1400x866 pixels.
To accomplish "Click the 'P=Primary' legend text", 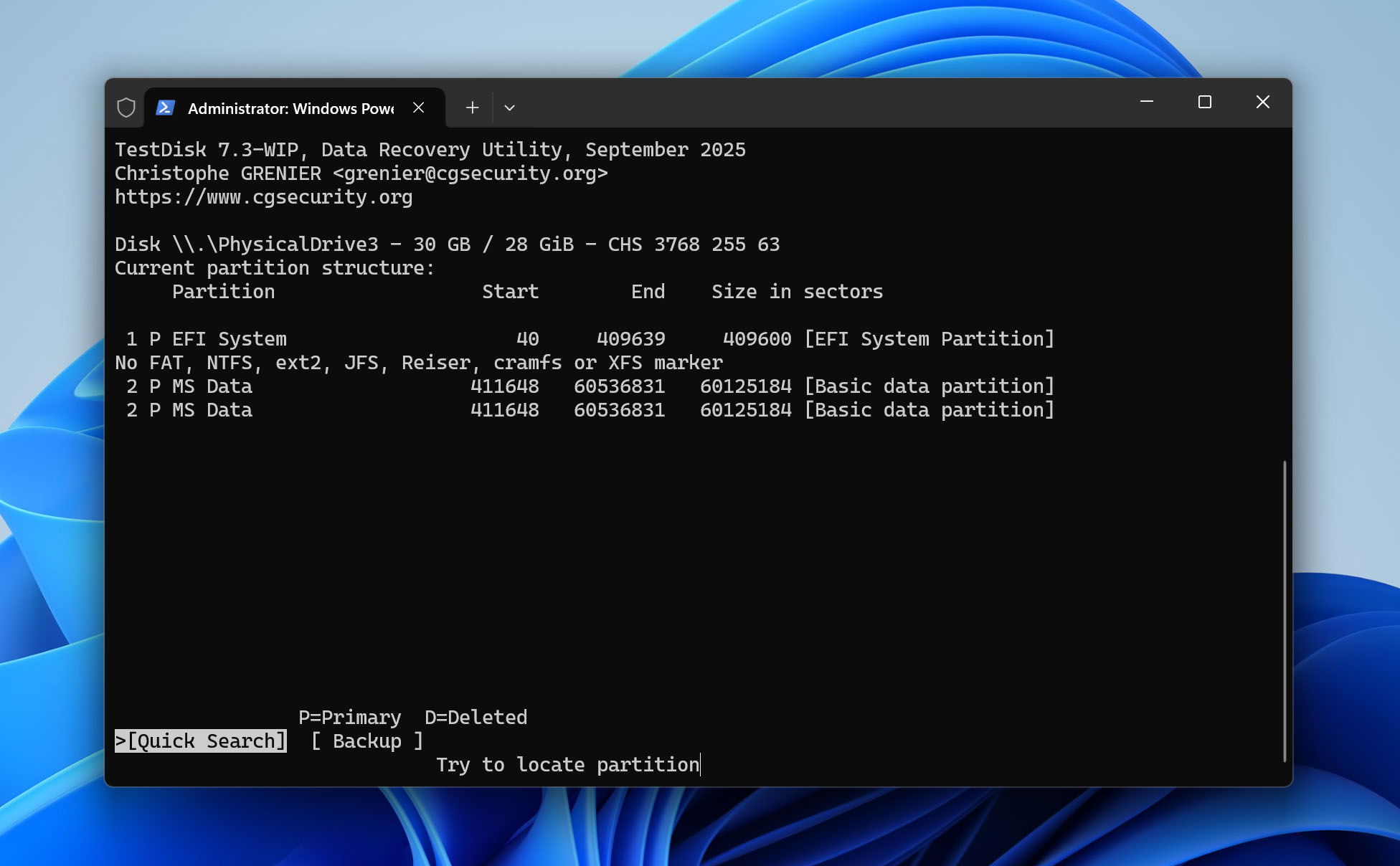I will click(x=350, y=718).
